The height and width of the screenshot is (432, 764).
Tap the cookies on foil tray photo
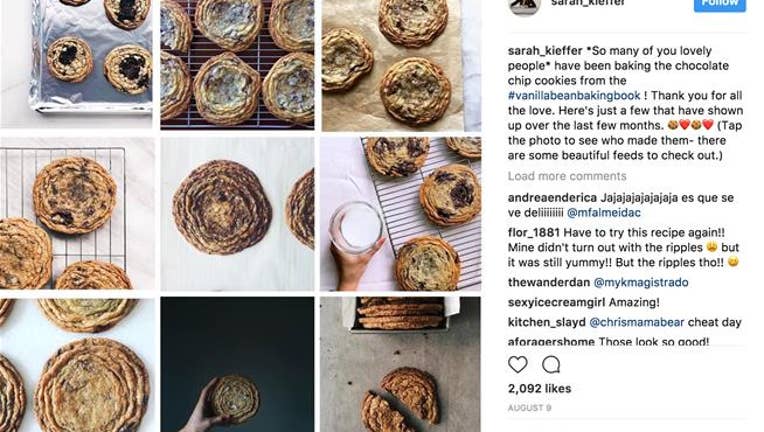click(x=76, y=63)
